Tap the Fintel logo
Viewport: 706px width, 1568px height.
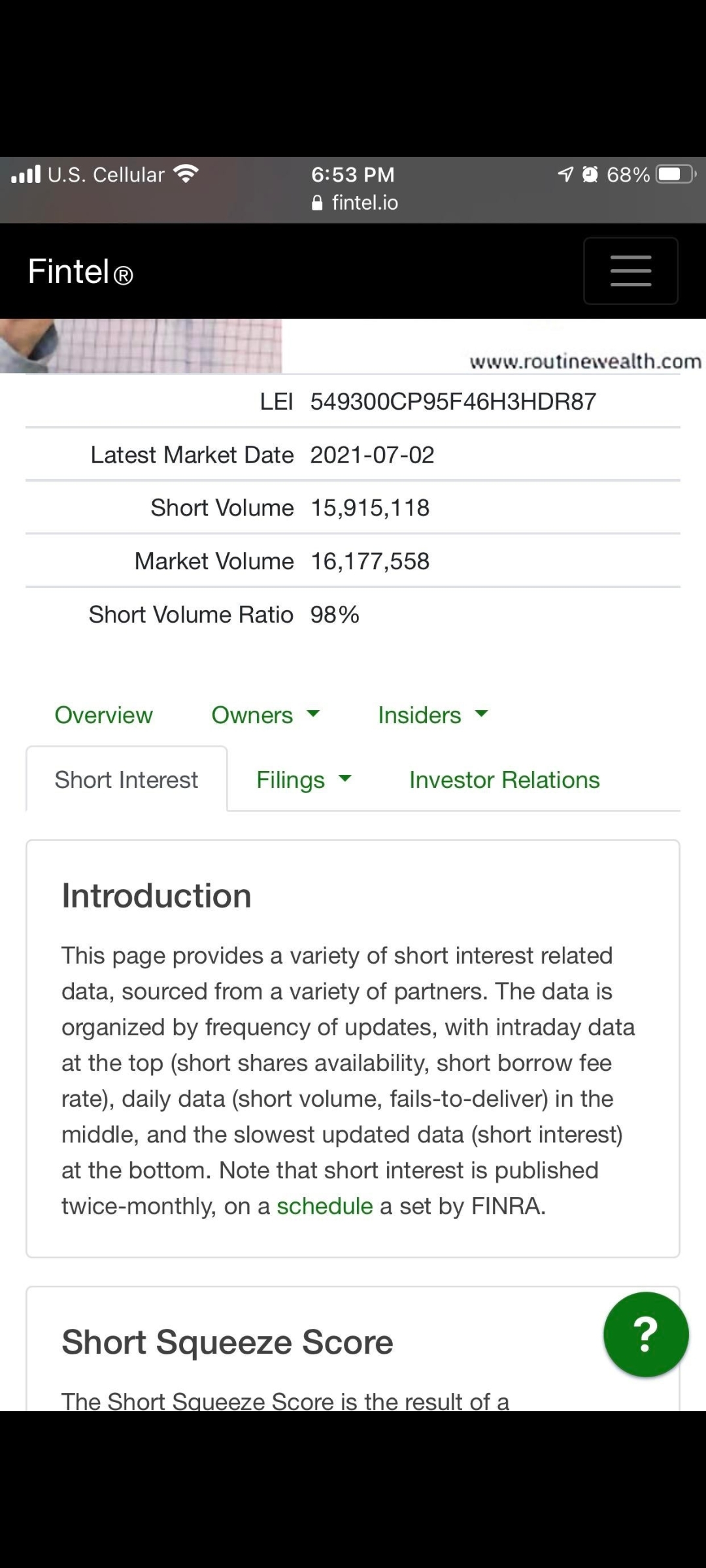click(x=80, y=271)
